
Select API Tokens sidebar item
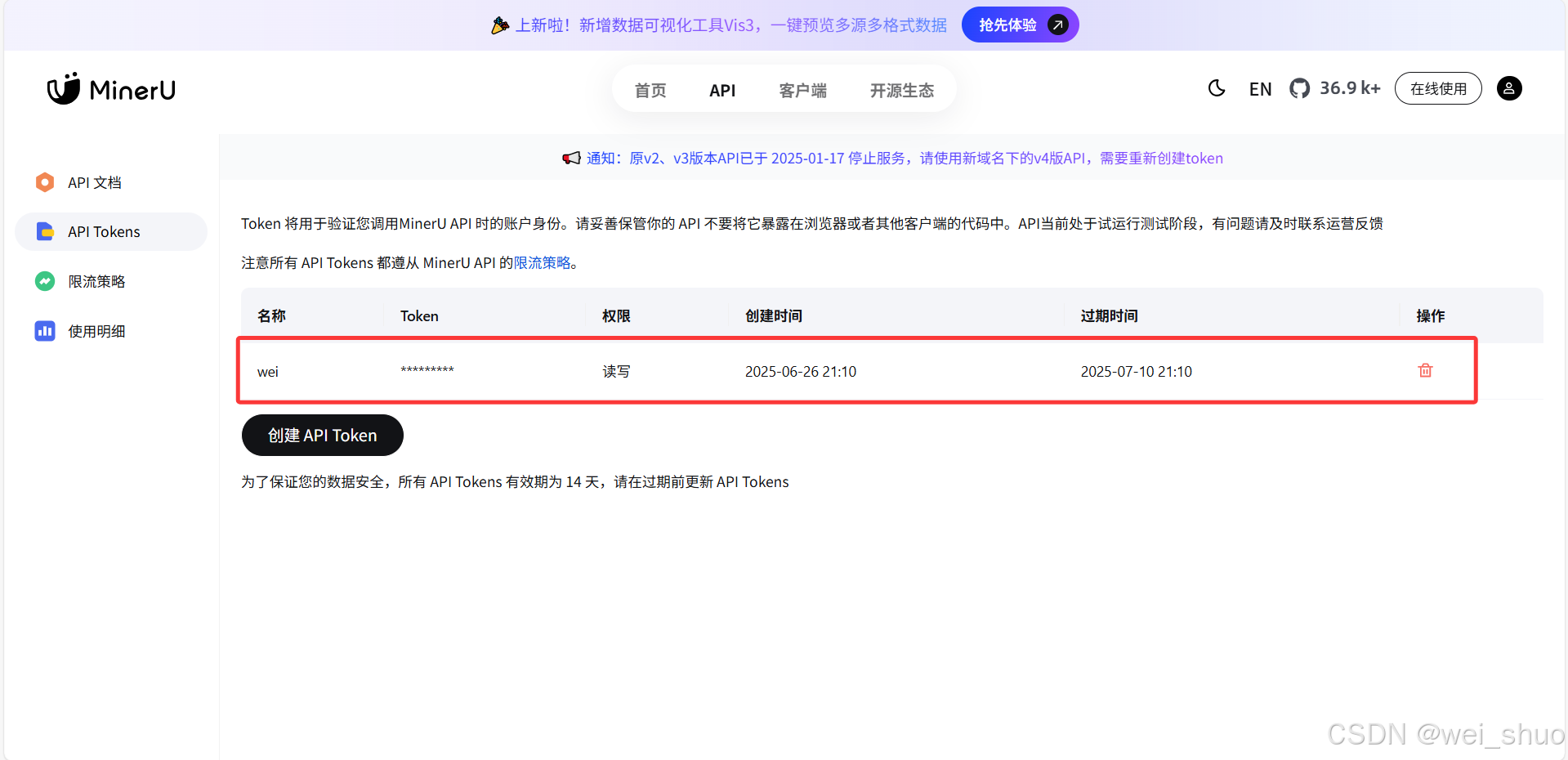111,232
